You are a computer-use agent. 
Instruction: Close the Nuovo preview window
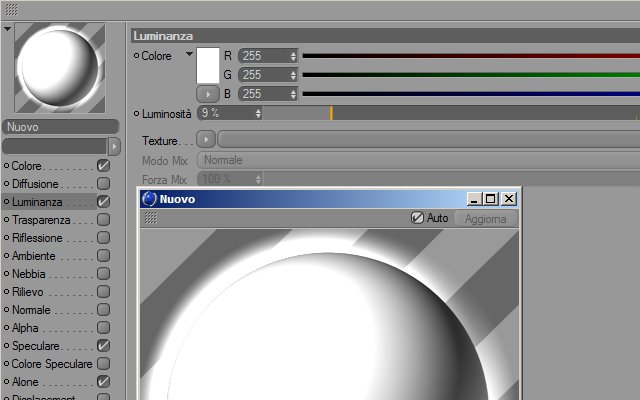click(509, 199)
